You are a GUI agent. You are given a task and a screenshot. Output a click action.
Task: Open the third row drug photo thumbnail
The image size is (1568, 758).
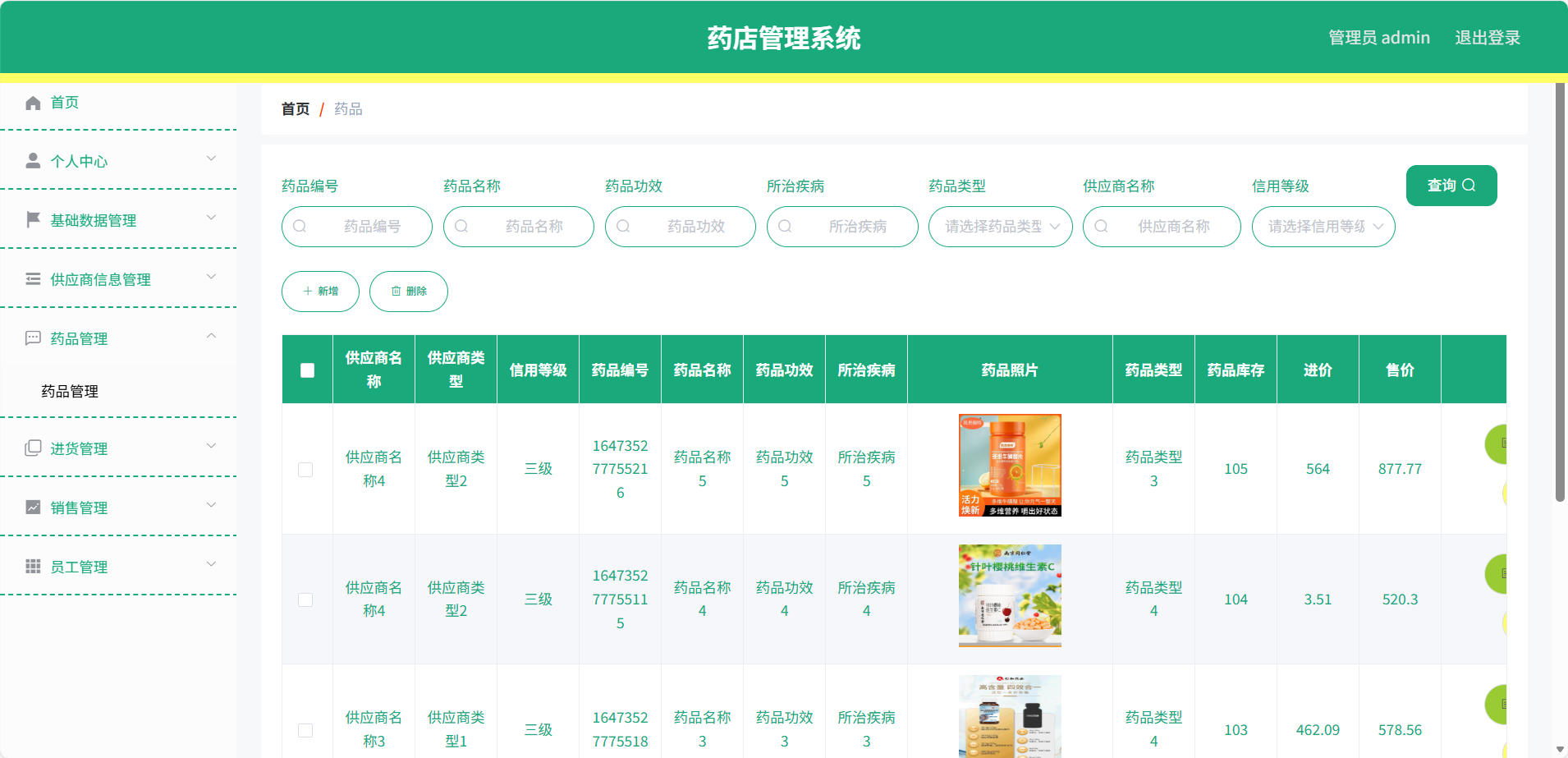tap(1010, 716)
